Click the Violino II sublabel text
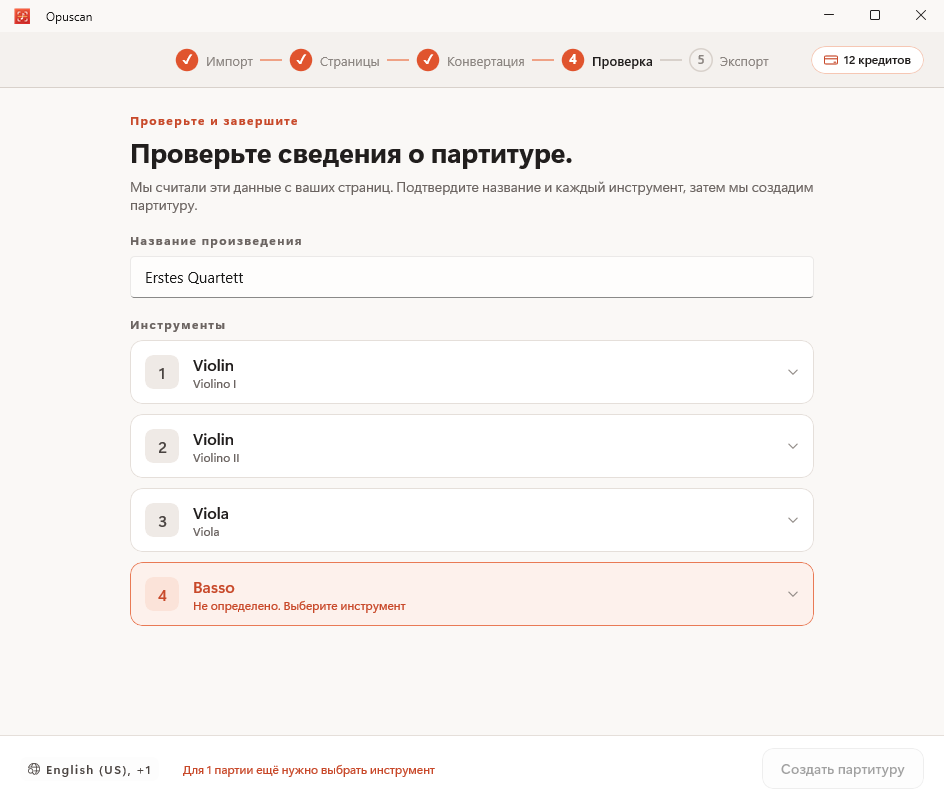This screenshot has width=944, height=801. point(216,458)
